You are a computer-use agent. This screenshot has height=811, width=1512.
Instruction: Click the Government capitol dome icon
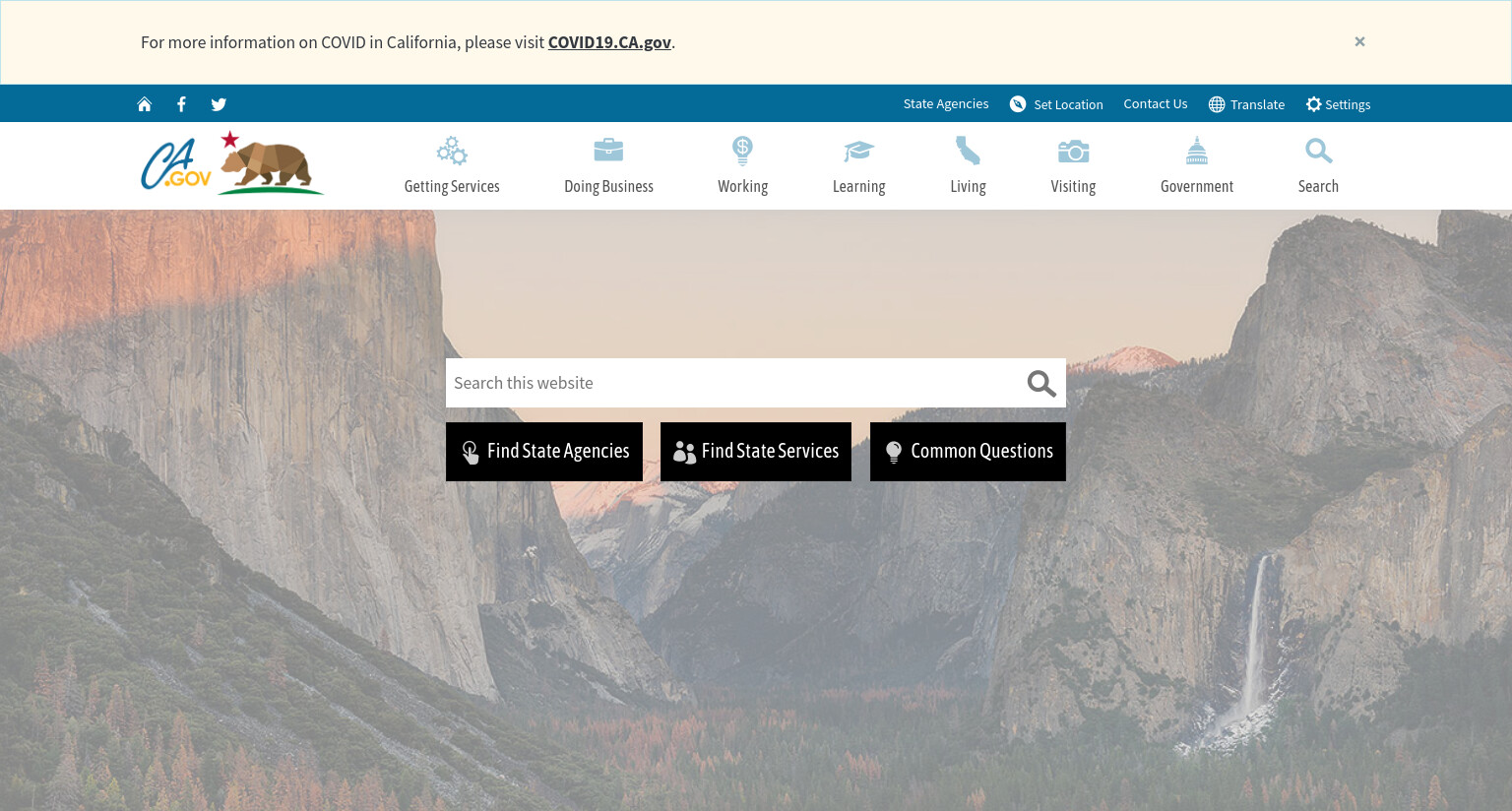tap(1197, 151)
